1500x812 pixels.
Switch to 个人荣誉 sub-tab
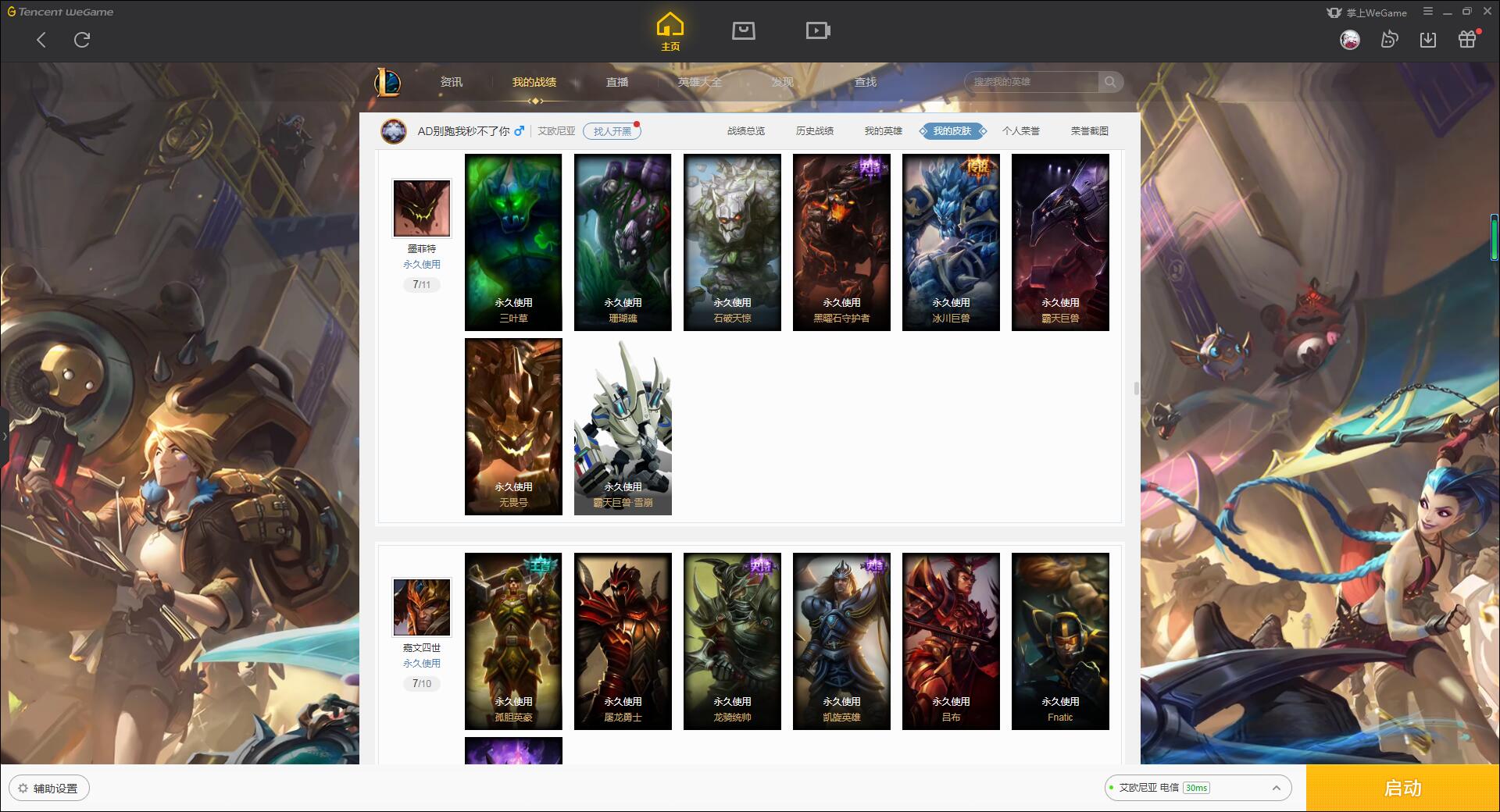coord(1021,131)
